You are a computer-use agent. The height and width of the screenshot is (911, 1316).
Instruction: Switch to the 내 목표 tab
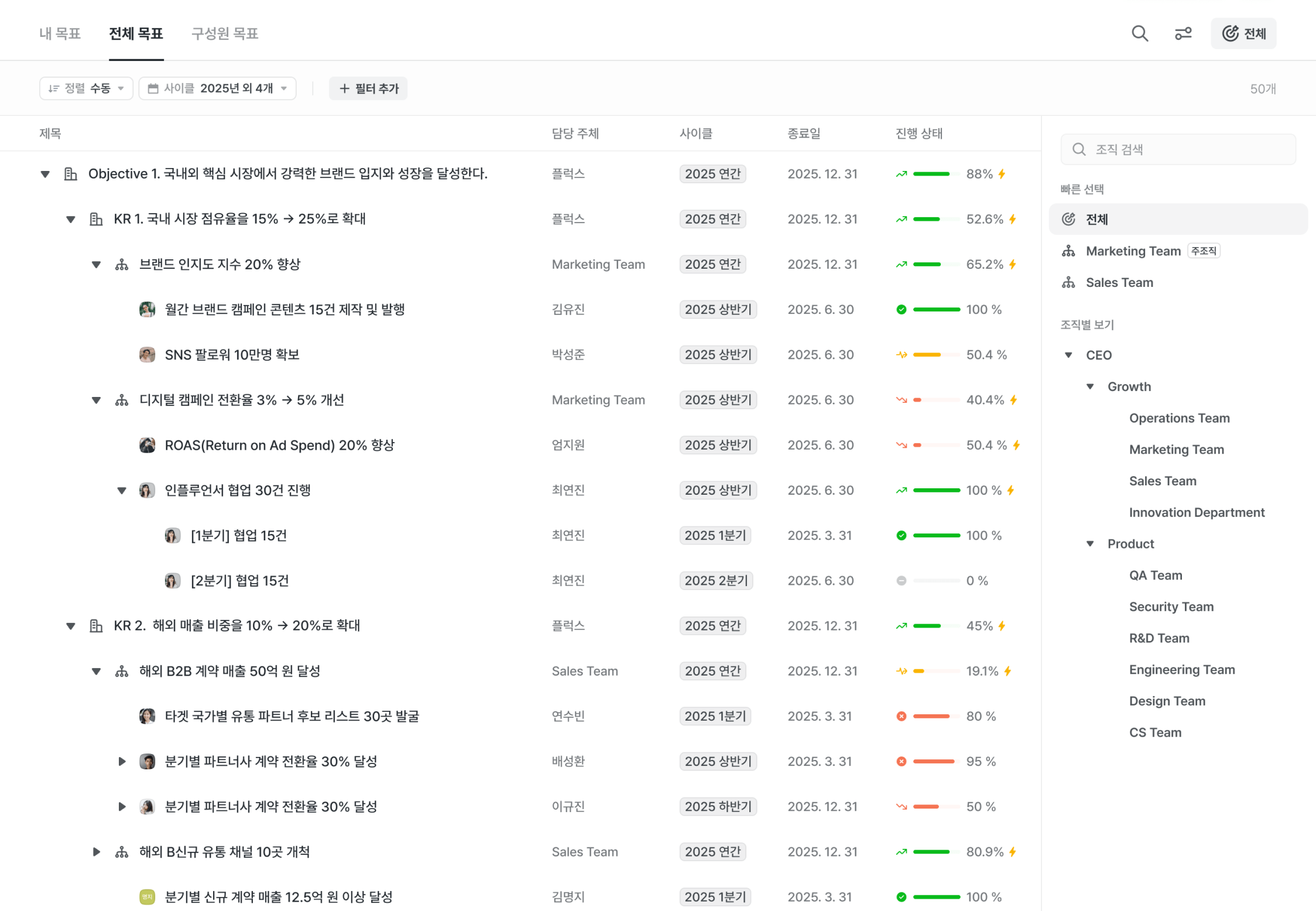(x=60, y=33)
